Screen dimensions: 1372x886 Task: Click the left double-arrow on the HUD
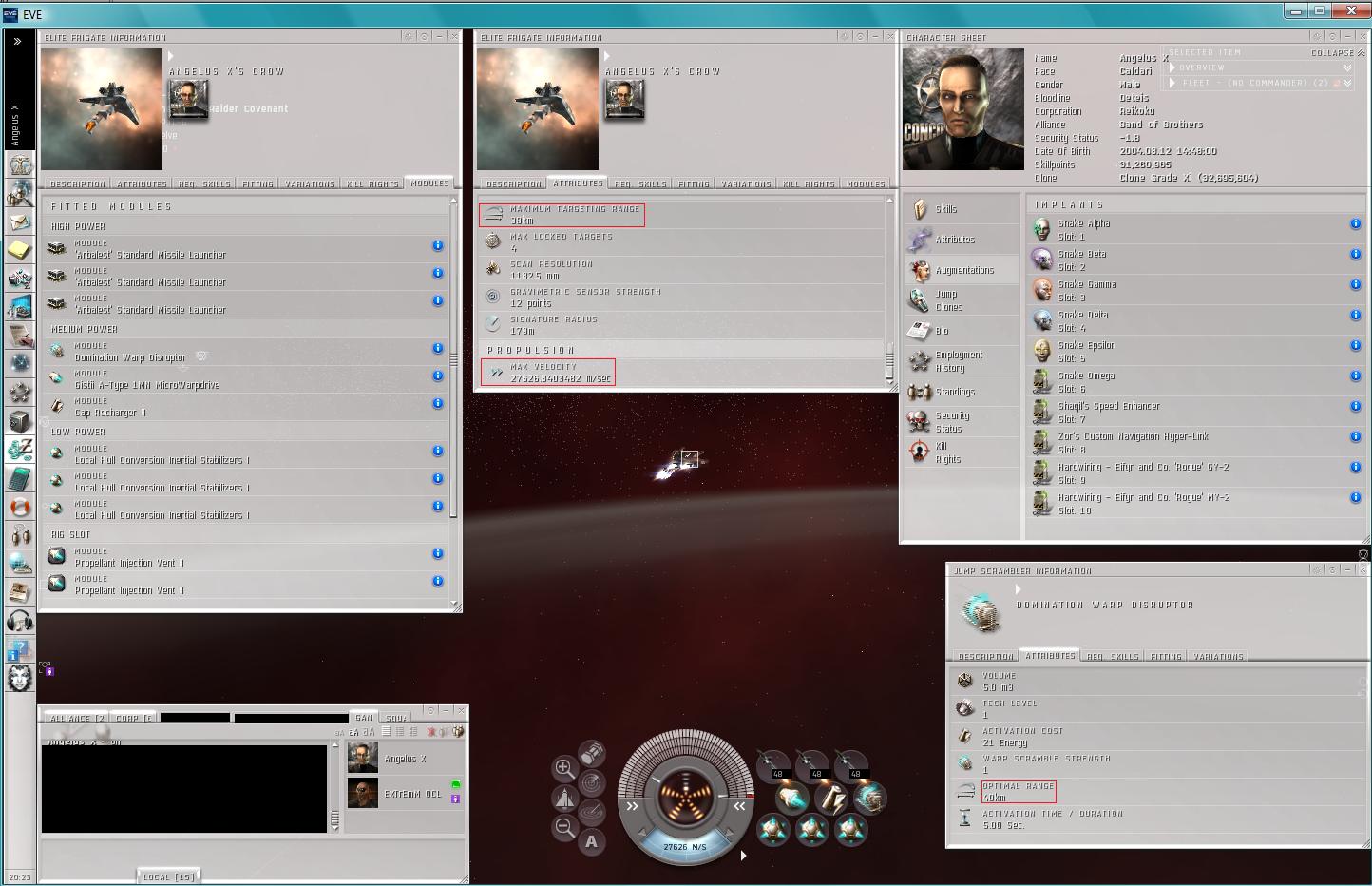632,806
